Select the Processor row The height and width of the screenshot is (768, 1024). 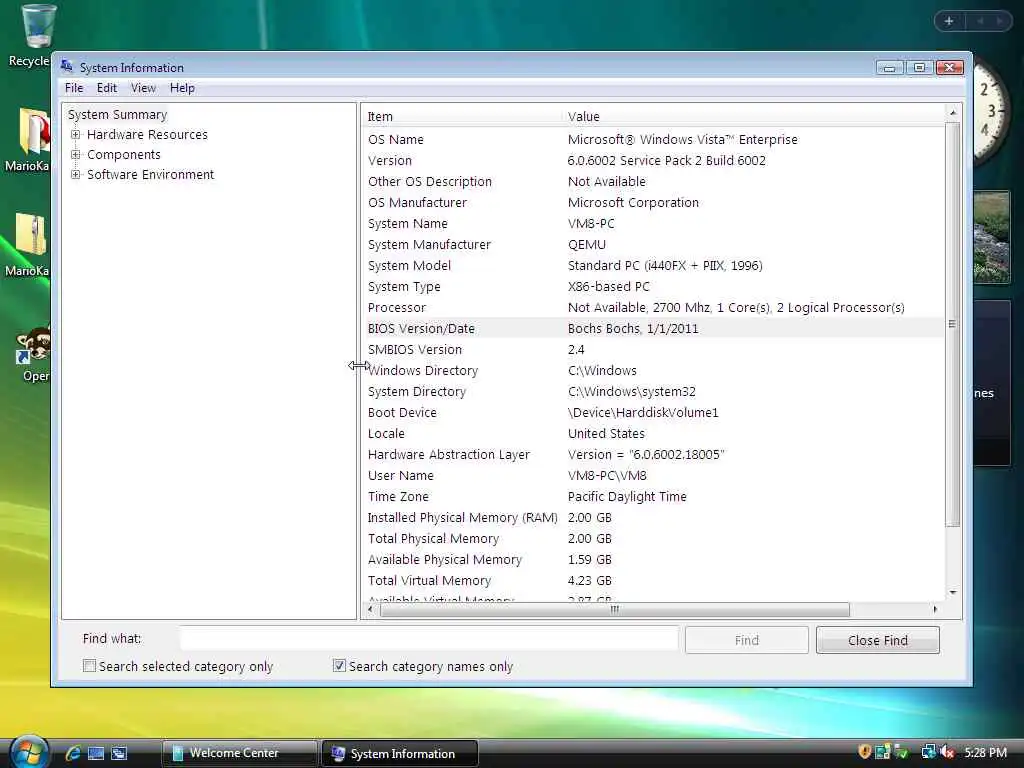pyautogui.click(x=653, y=307)
